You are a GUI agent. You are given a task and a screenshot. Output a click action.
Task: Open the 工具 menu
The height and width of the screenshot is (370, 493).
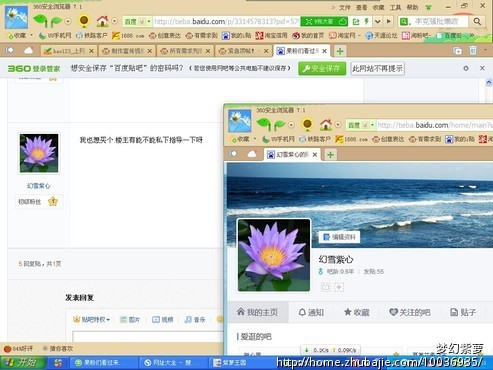click(395, 7)
